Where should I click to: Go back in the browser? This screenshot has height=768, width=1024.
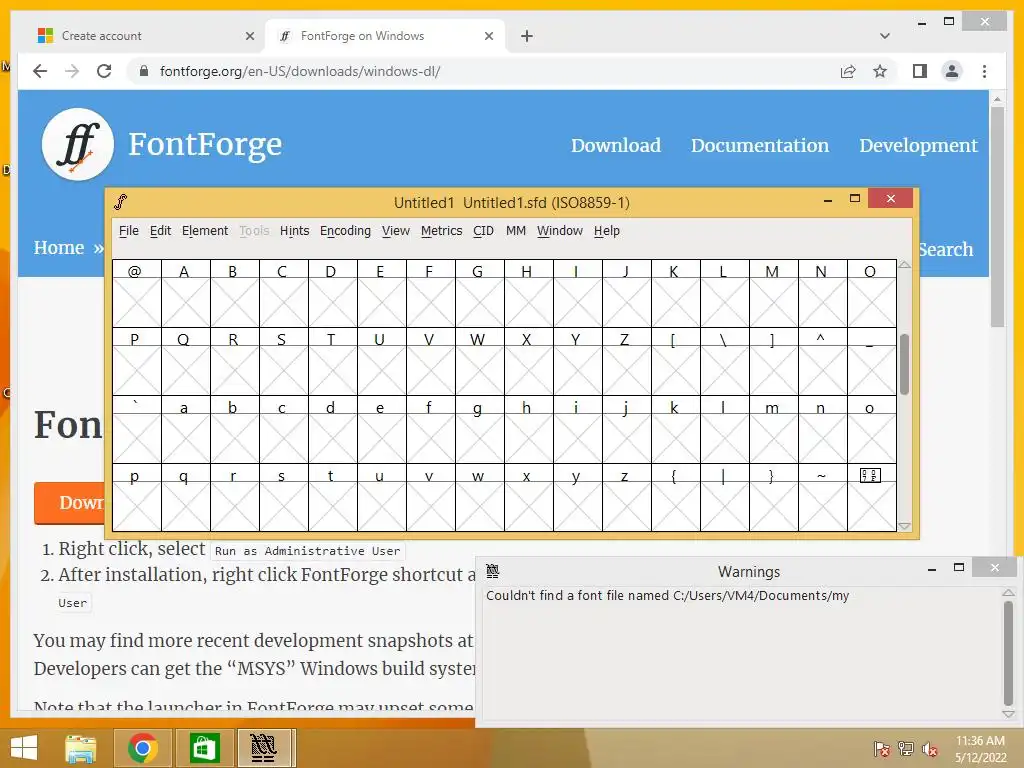[40, 71]
